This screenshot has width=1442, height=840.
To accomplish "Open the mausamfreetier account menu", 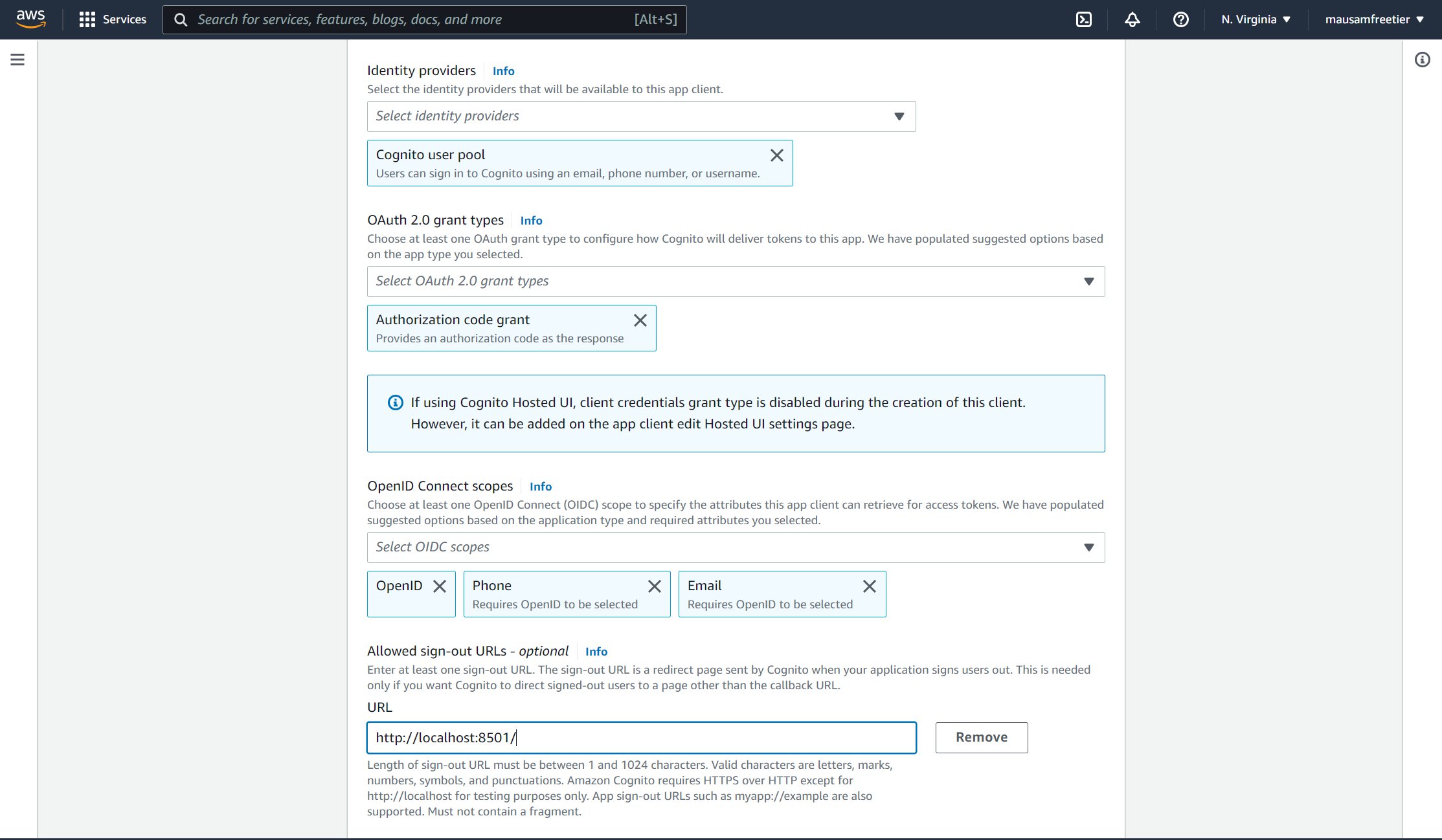I will 1374,19.
